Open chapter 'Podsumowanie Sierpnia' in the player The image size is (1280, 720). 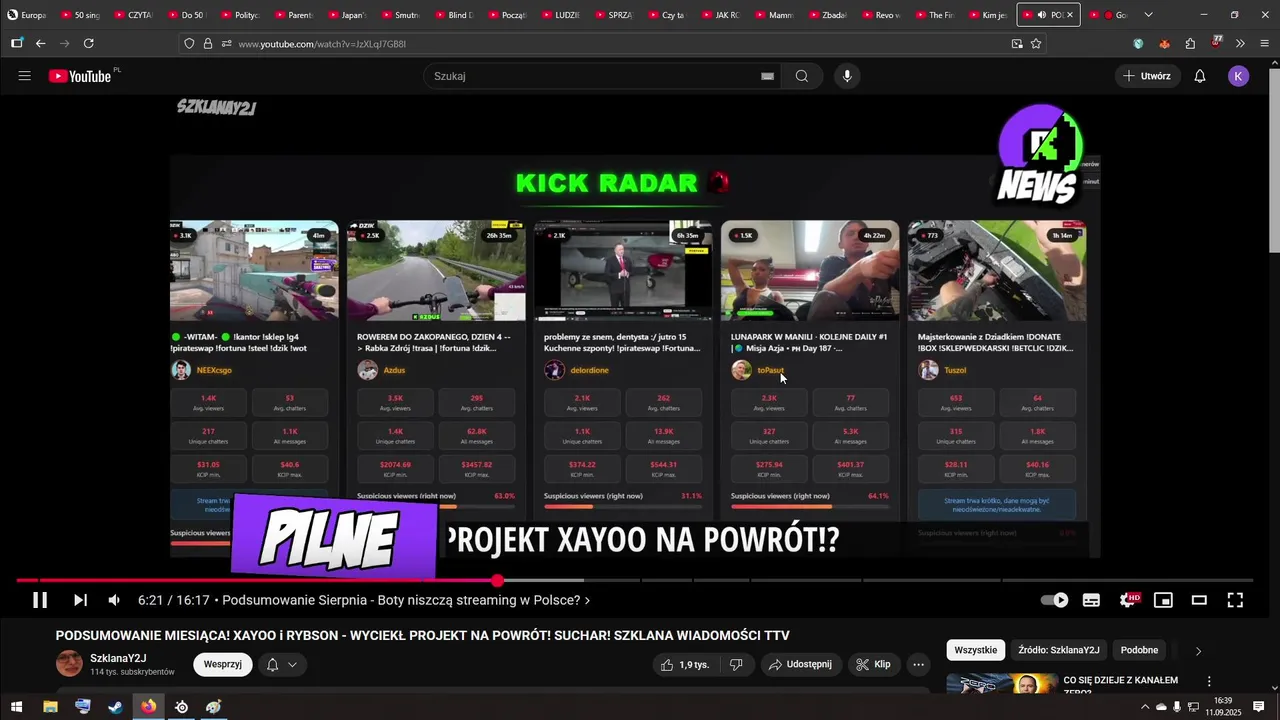406,600
